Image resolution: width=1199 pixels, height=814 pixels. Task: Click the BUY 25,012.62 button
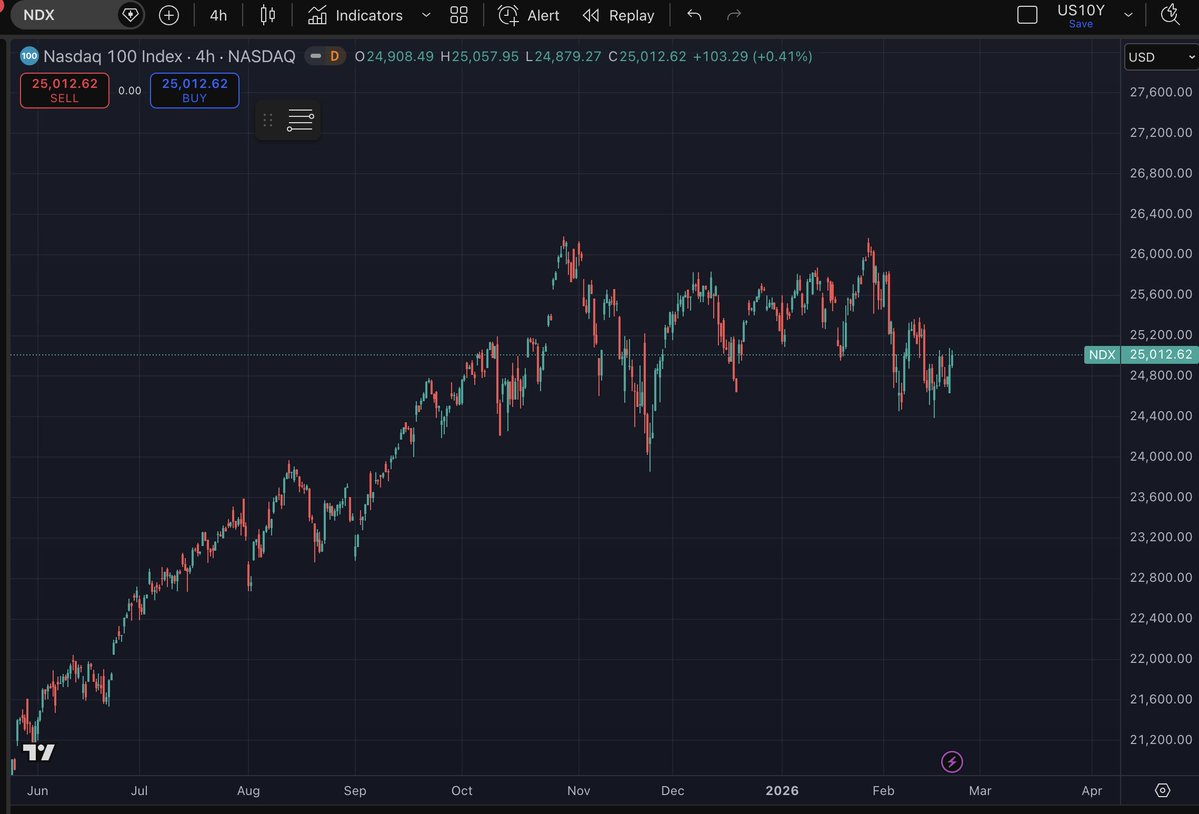tap(194, 90)
